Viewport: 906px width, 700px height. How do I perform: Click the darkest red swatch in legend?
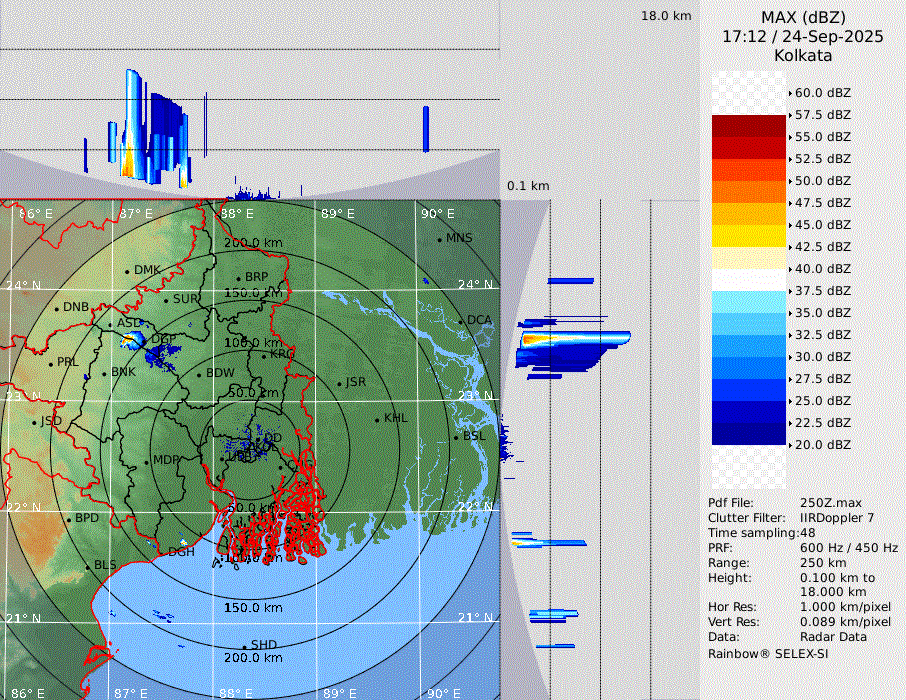(749, 126)
